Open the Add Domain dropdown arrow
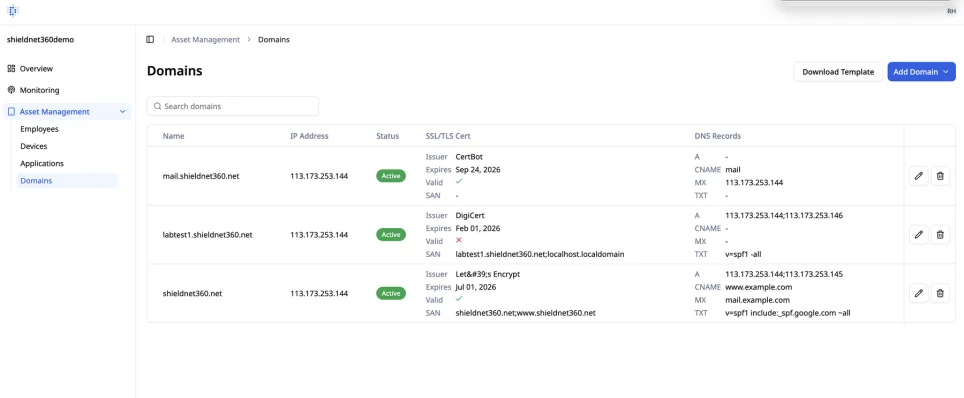 coord(946,72)
